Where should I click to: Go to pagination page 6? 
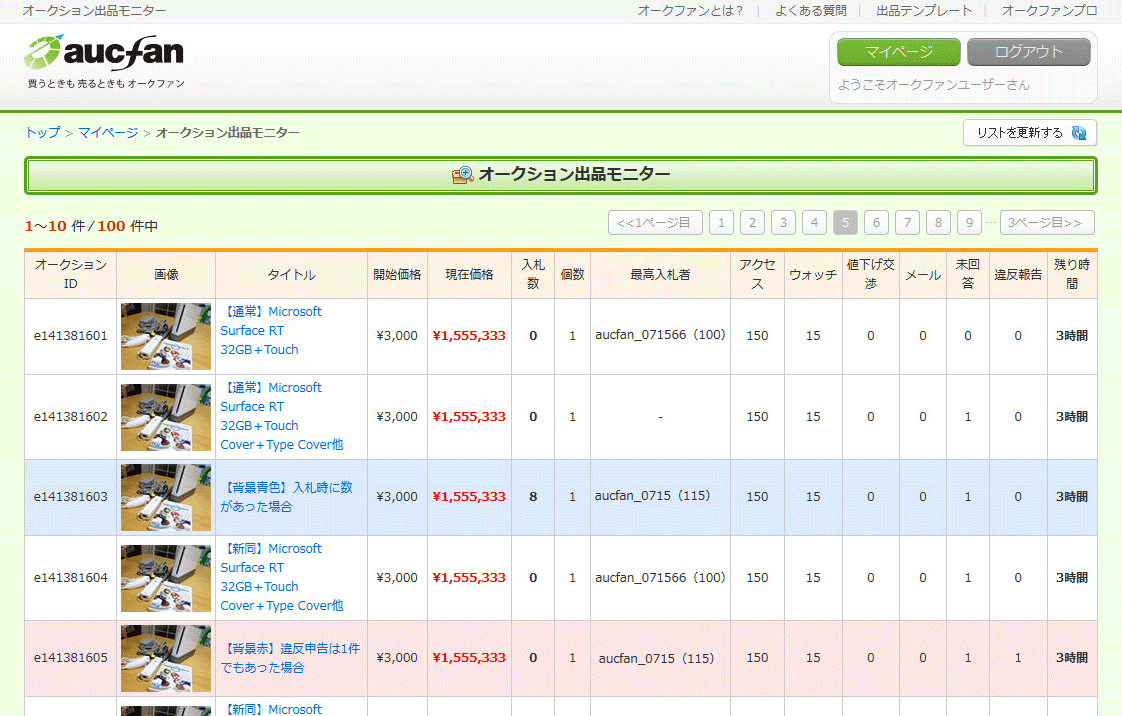point(876,223)
